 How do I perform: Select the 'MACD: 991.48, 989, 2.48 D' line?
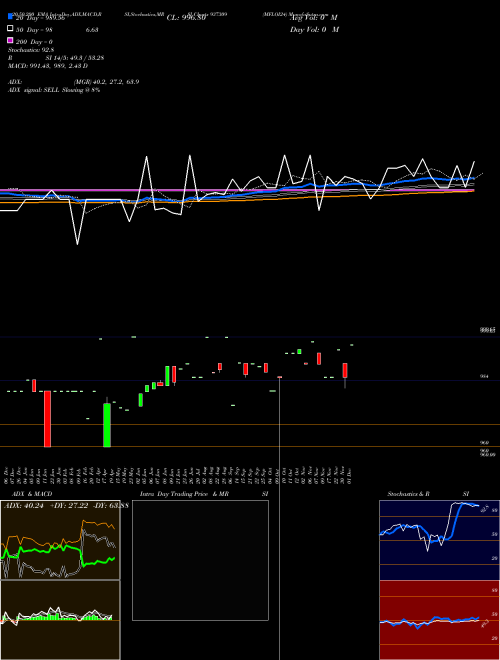[48, 66]
